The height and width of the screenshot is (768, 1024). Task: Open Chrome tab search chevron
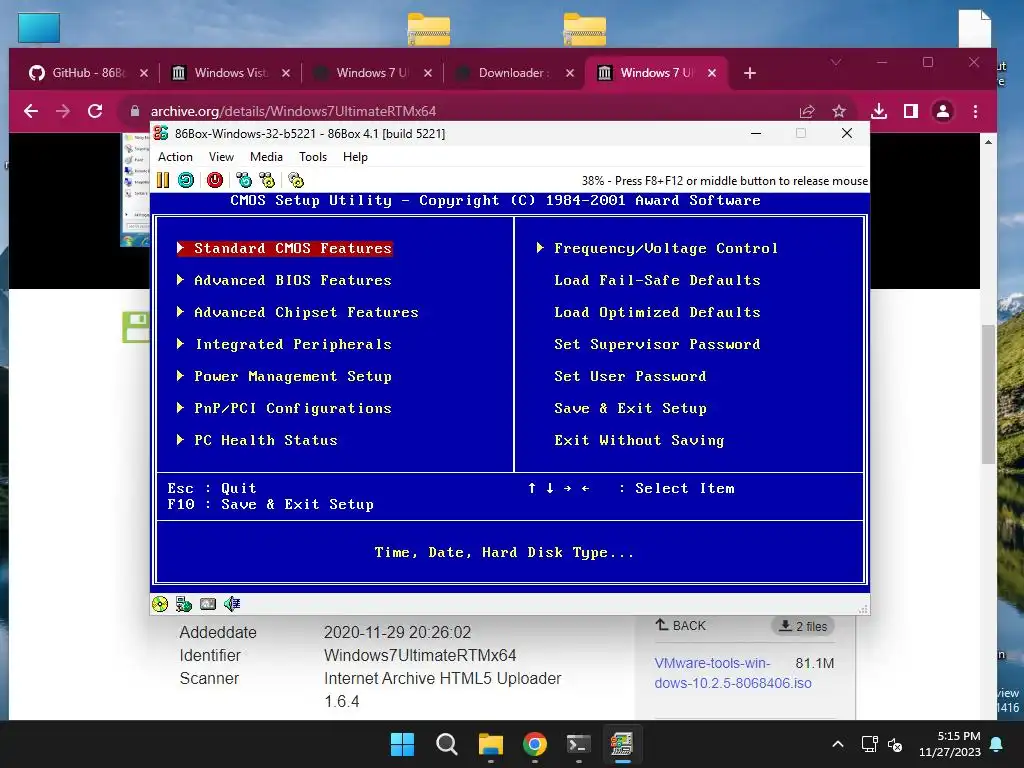pos(836,62)
